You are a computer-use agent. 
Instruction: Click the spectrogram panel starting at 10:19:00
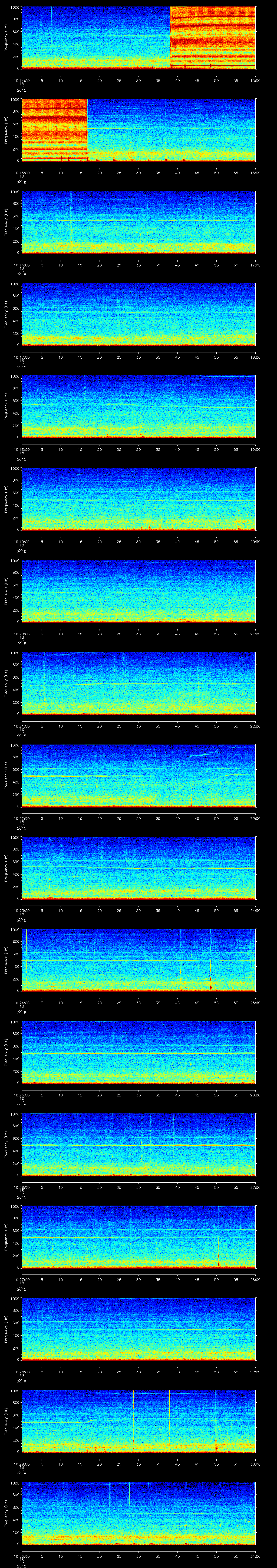(x=139, y=499)
